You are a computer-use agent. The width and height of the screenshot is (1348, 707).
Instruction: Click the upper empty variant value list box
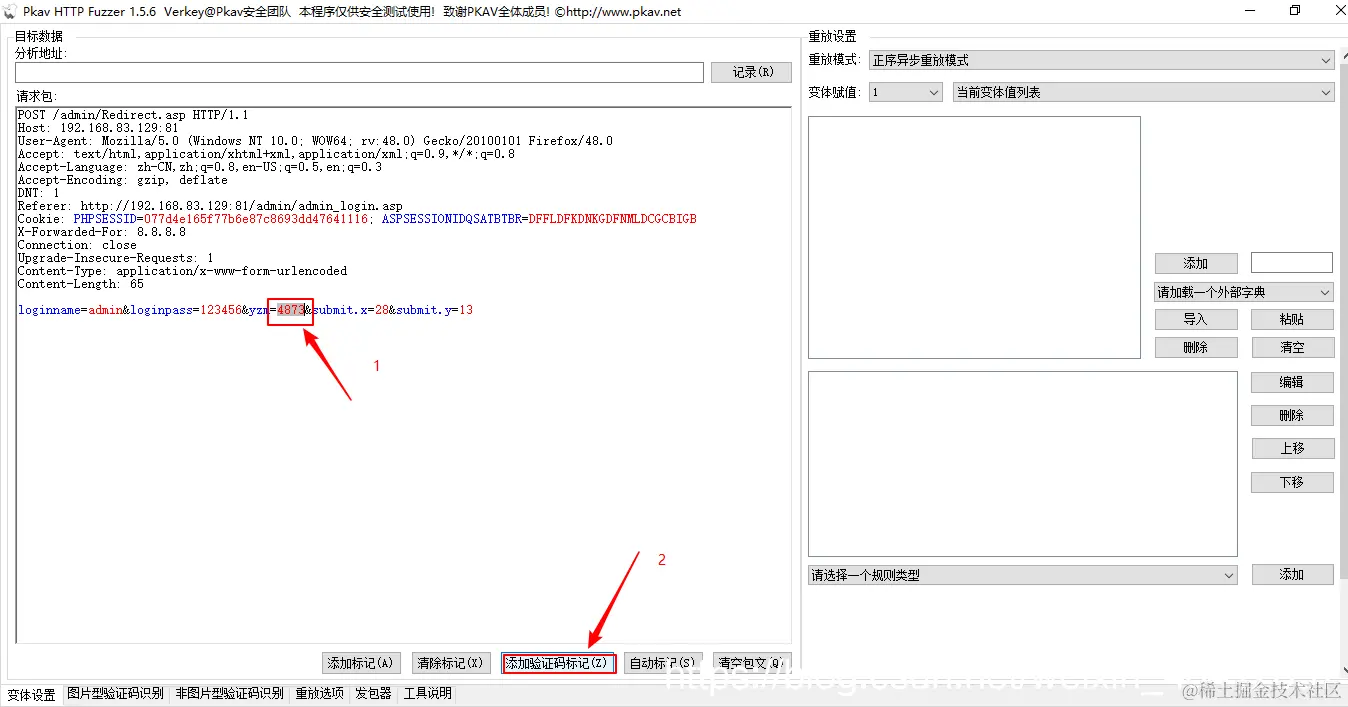pos(974,237)
